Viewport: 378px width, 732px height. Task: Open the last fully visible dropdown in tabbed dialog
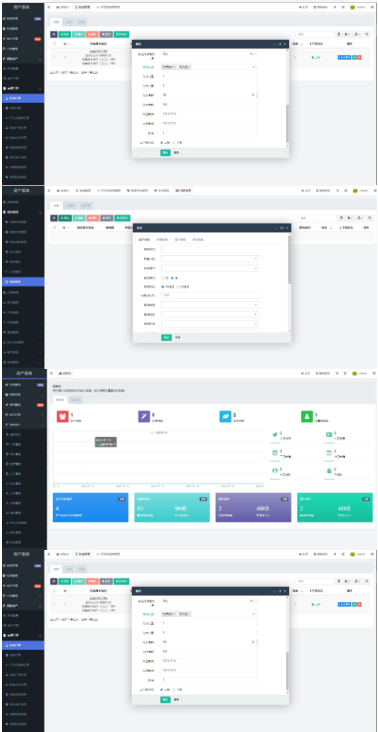(210, 324)
